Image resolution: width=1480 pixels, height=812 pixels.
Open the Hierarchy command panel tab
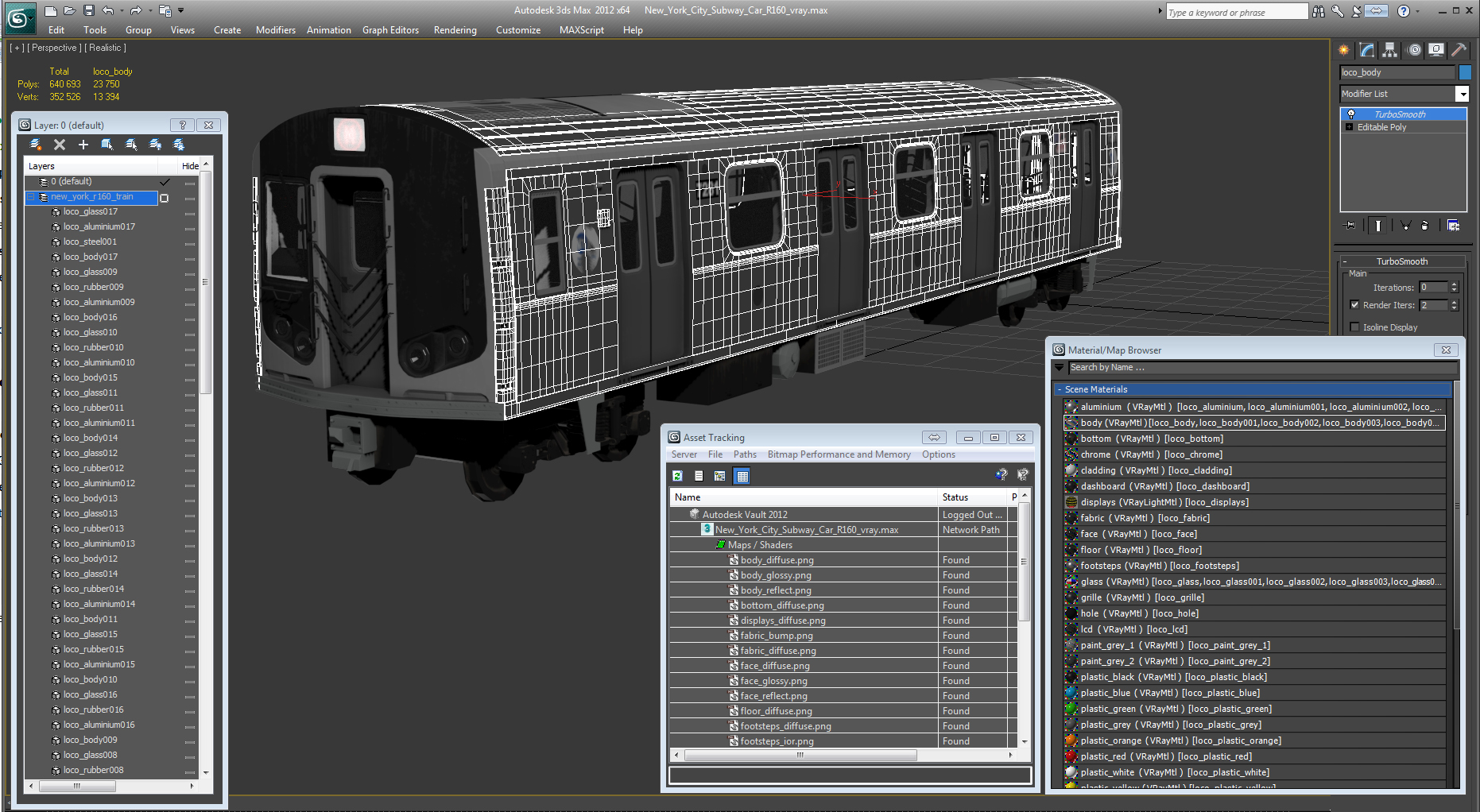pyautogui.click(x=1390, y=49)
